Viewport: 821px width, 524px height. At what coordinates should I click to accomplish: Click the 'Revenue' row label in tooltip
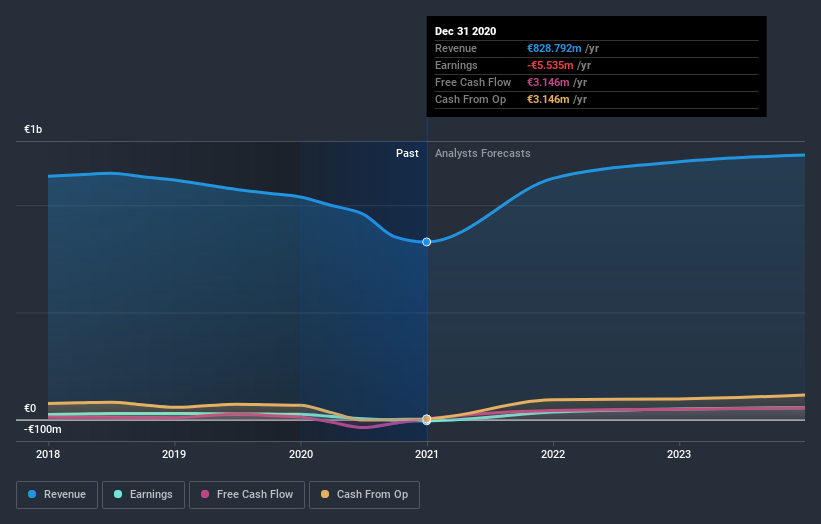[x=456, y=48]
